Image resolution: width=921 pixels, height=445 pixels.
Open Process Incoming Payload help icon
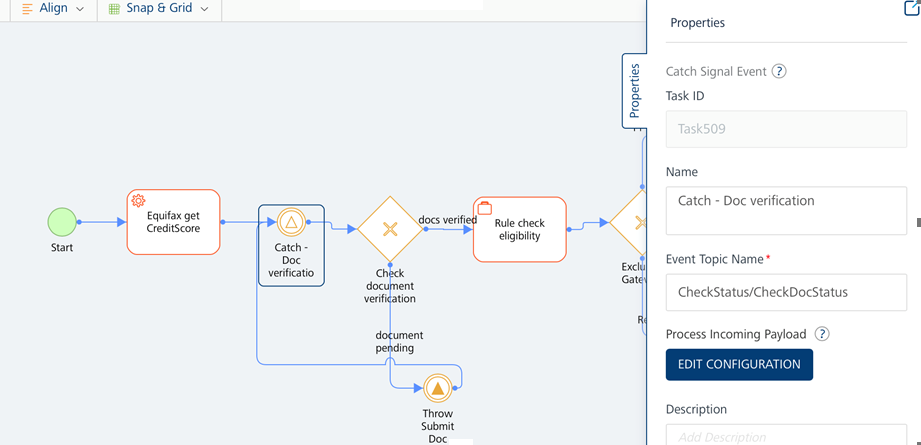tap(822, 334)
